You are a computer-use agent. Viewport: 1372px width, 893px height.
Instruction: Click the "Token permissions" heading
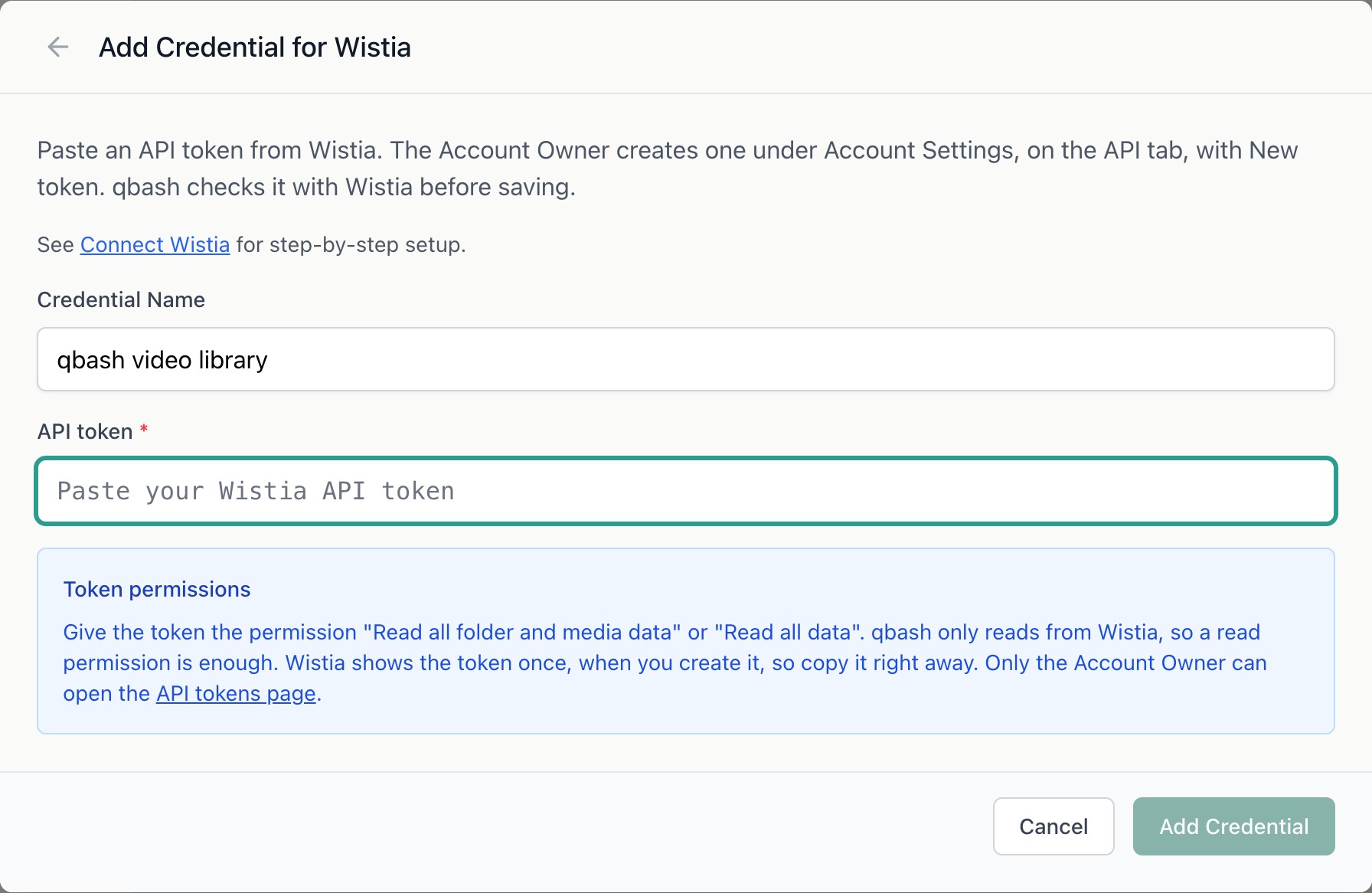pos(157,589)
